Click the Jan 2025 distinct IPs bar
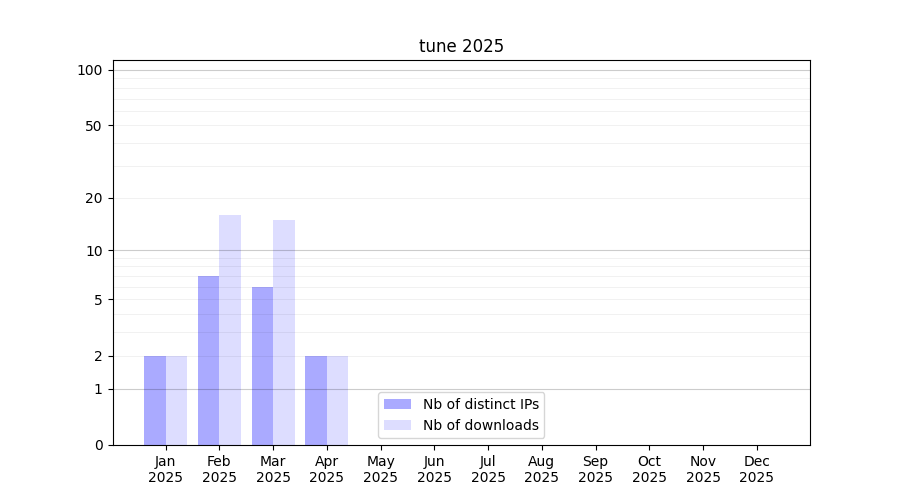This screenshot has height=500, width=900. pyautogui.click(x=155, y=400)
